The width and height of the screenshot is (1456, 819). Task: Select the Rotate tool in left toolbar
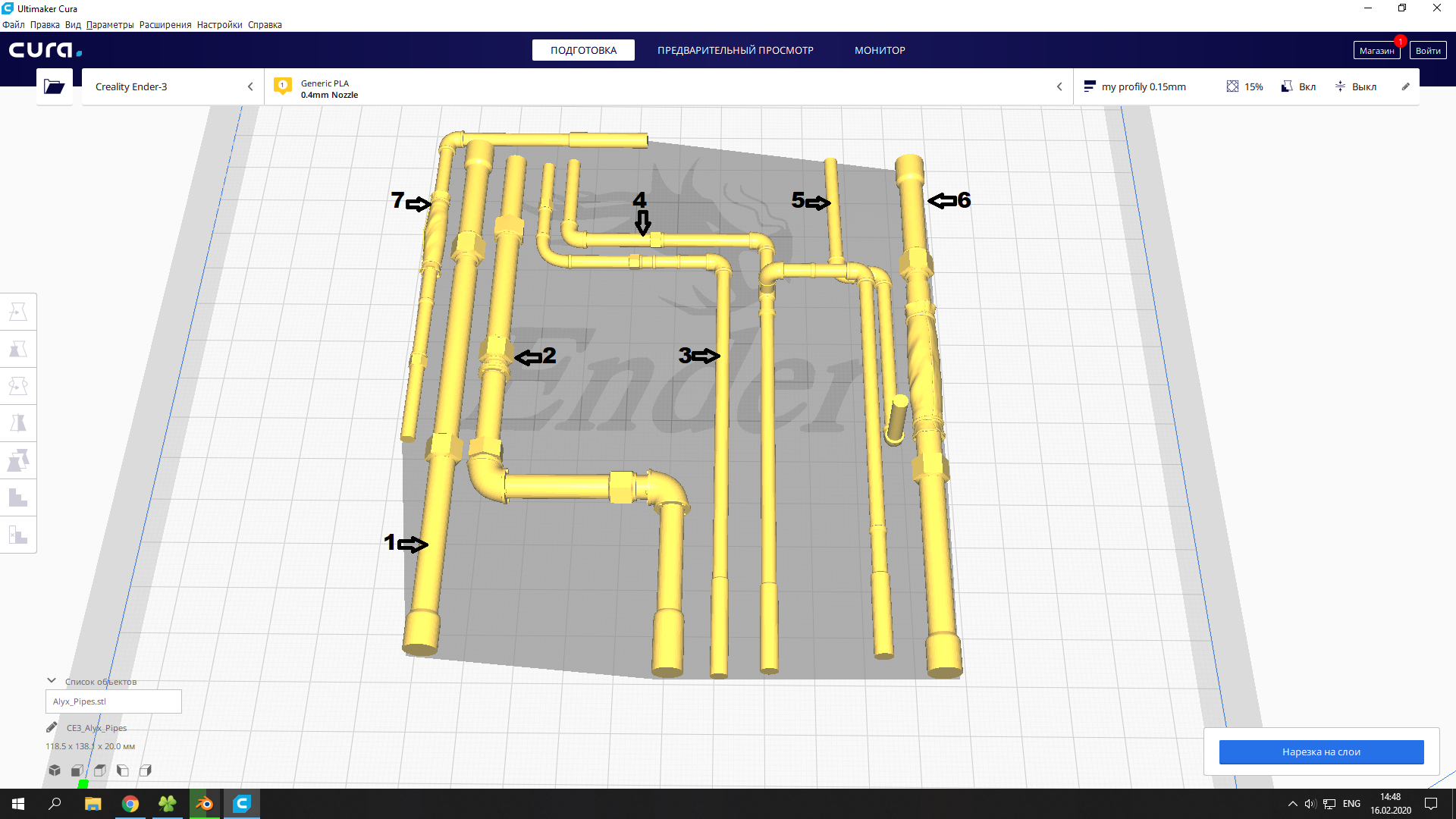pyautogui.click(x=18, y=386)
